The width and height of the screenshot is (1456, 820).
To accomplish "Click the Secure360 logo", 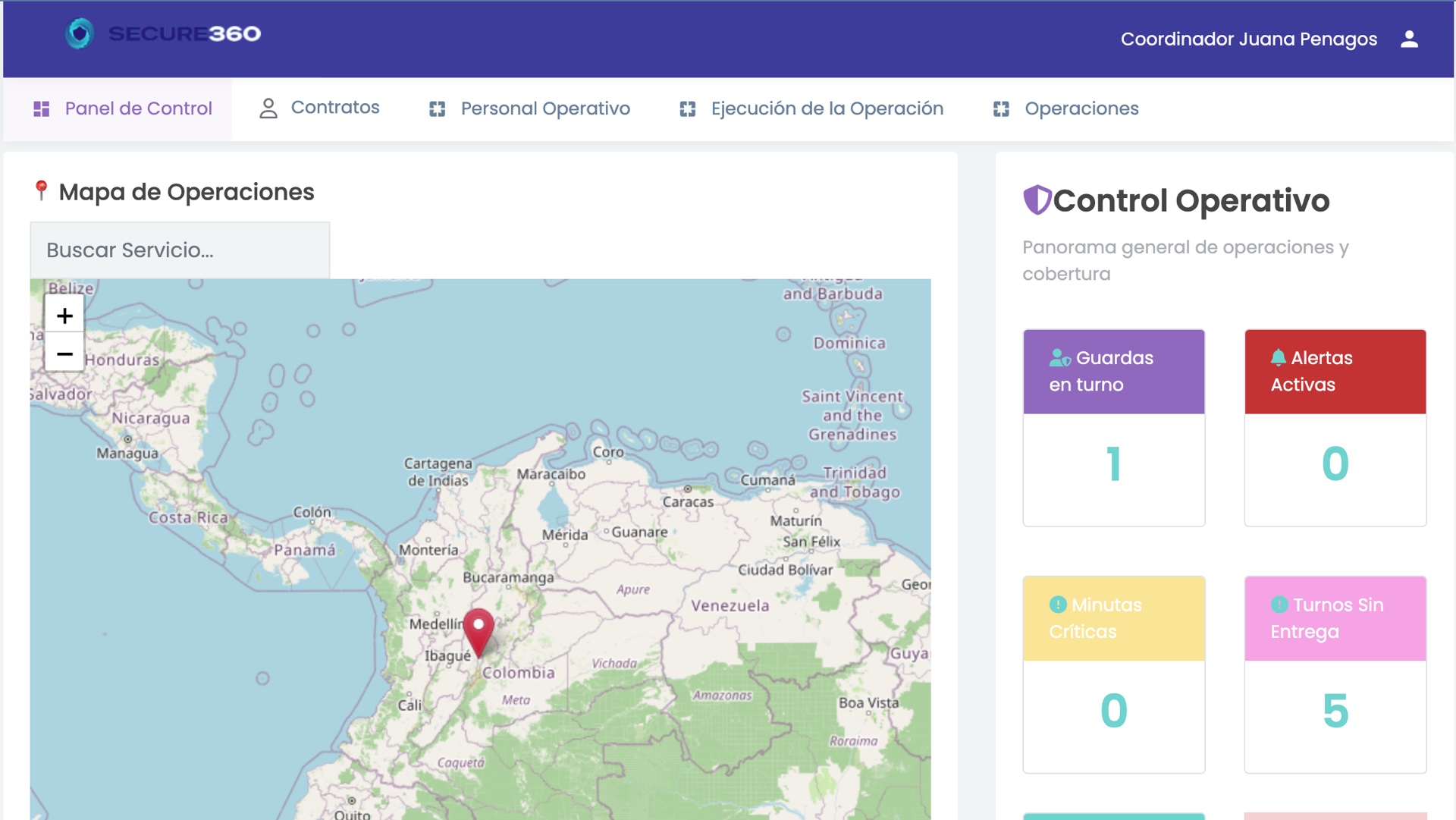I will [x=163, y=33].
